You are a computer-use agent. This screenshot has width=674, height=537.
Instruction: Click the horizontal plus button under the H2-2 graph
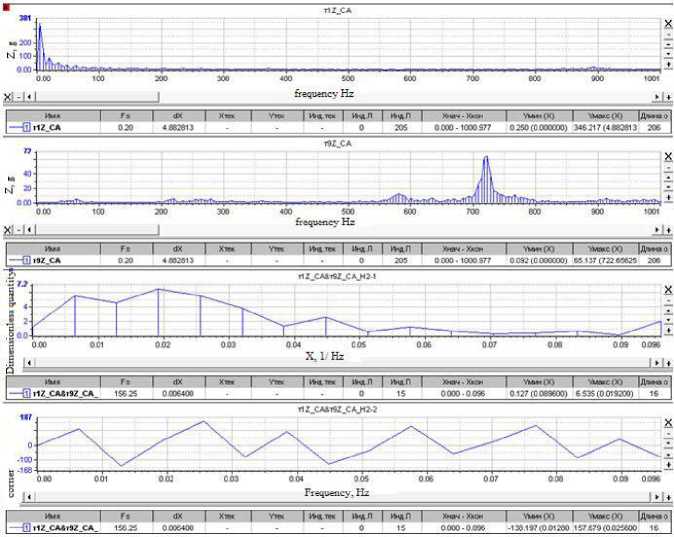[x=668, y=497]
